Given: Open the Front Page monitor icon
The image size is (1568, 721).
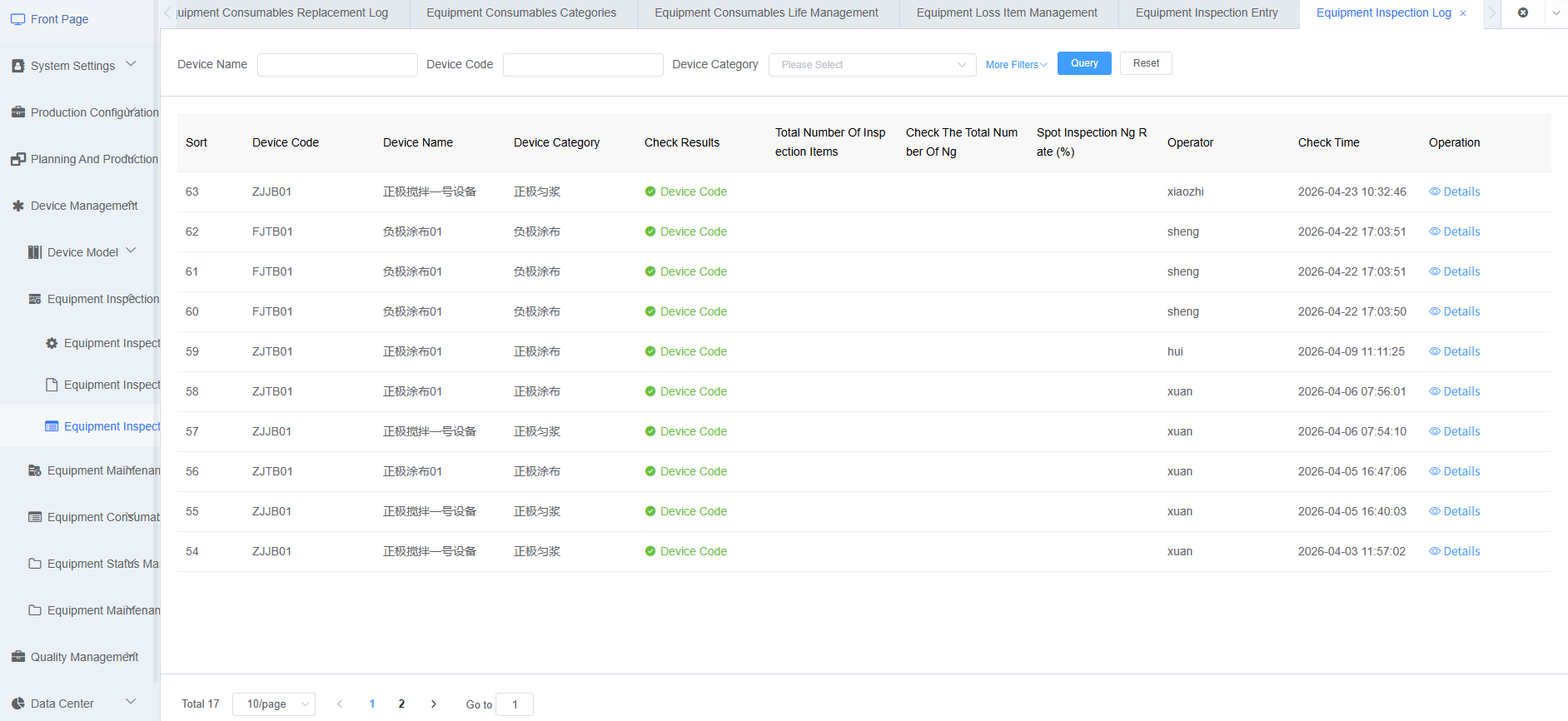Looking at the screenshot, I should click(18, 19).
